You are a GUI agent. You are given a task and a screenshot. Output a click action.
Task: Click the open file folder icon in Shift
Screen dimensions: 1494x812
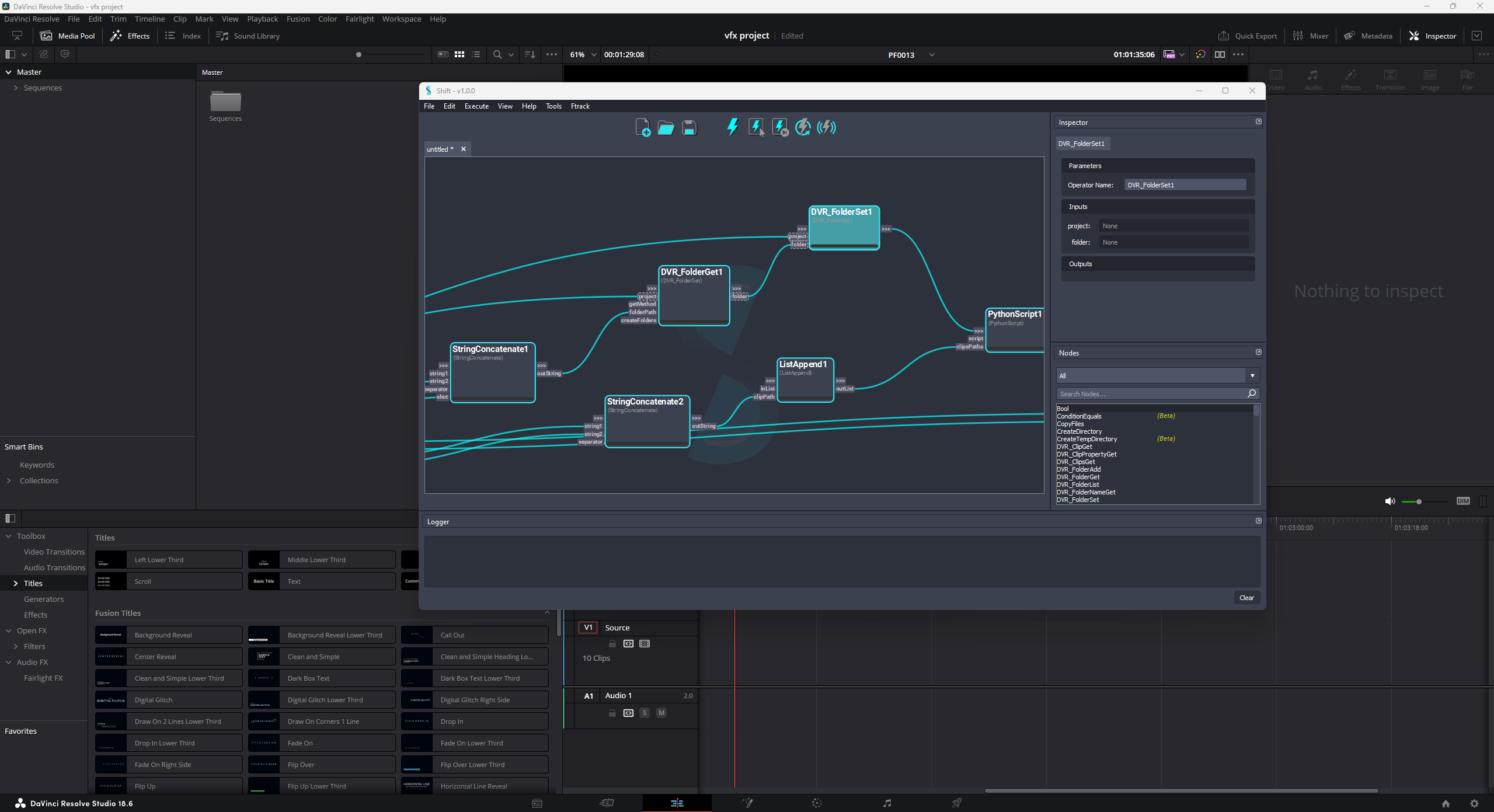coord(666,127)
